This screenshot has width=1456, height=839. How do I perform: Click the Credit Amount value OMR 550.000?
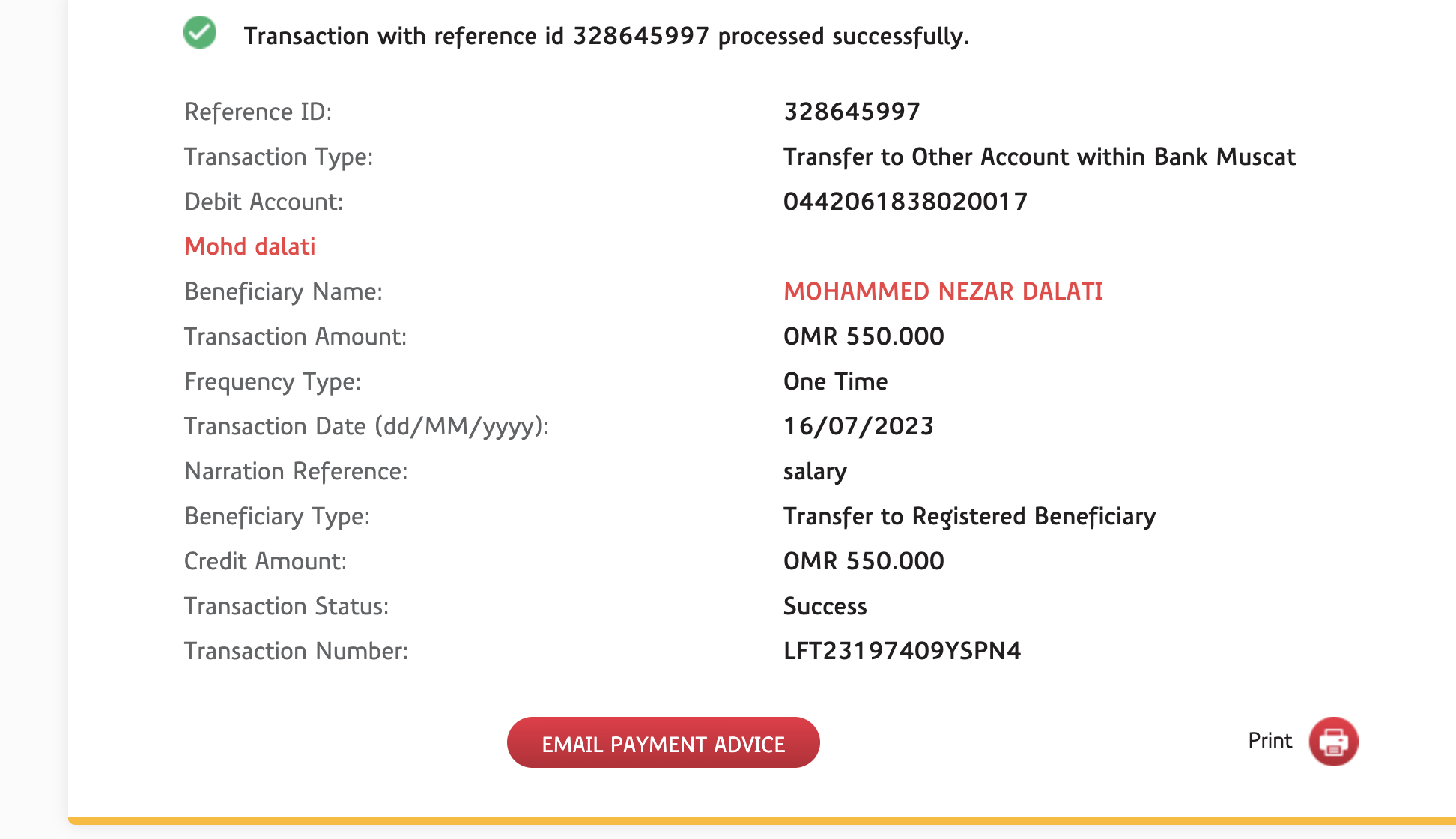pyautogui.click(x=864, y=561)
